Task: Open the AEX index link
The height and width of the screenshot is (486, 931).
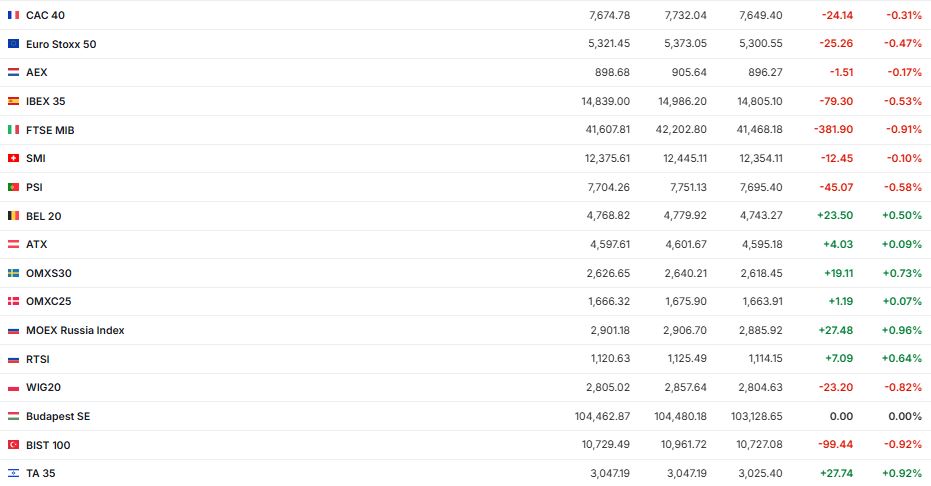Action: tap(36, 72)
